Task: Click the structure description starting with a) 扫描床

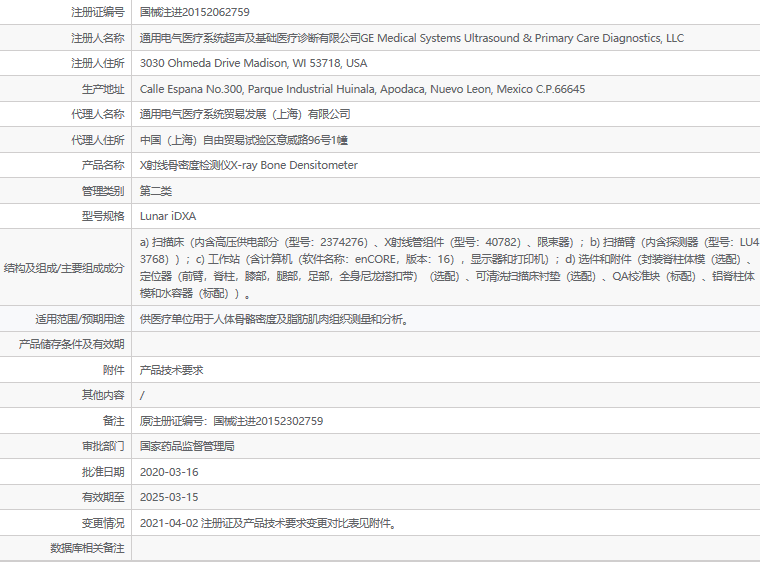Action: (x=448, y=268)
